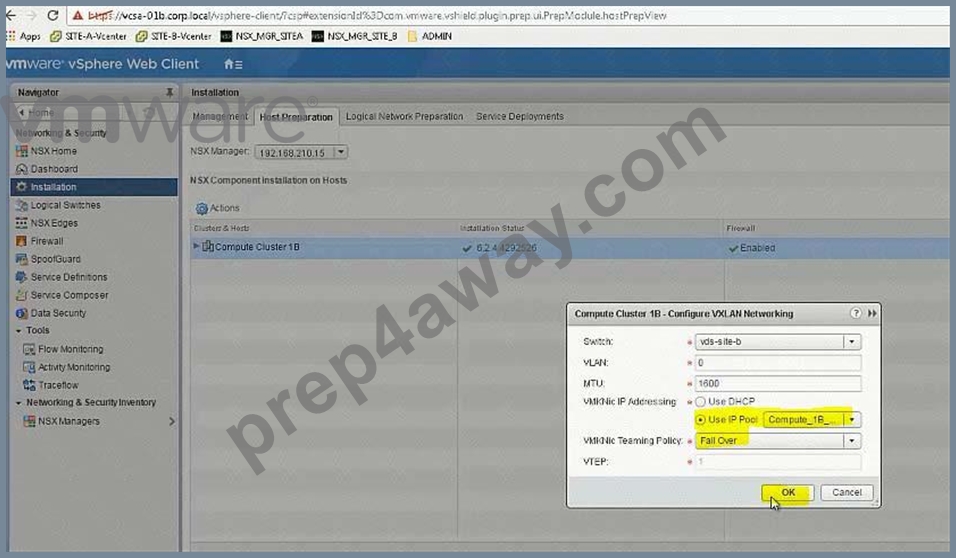Select the Use IP Pool radio button
This screenshot has height=558, width=956.
tap(701, 420)
